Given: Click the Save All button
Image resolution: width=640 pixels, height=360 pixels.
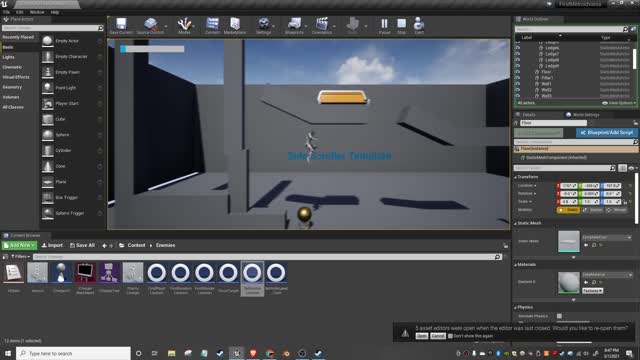Looking at the screenshot, I should point(82,245).
